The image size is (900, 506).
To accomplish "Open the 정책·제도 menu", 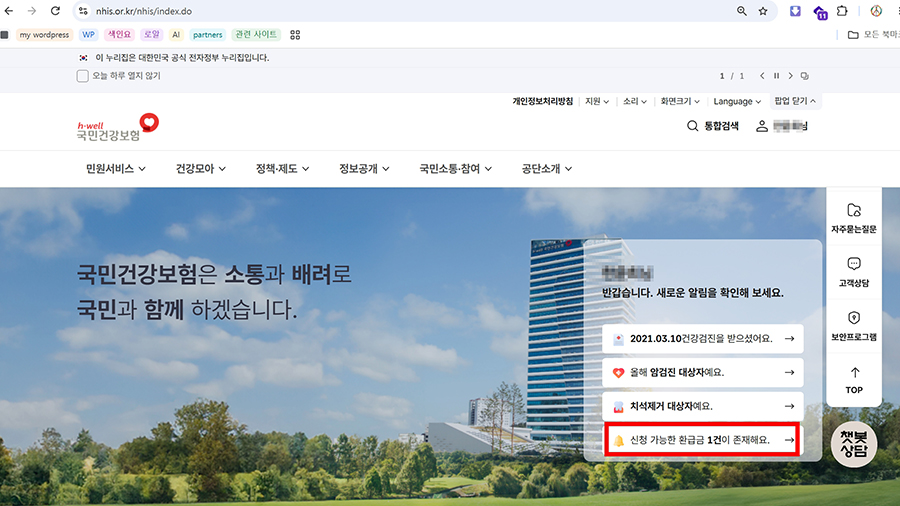I will (282, 169).
